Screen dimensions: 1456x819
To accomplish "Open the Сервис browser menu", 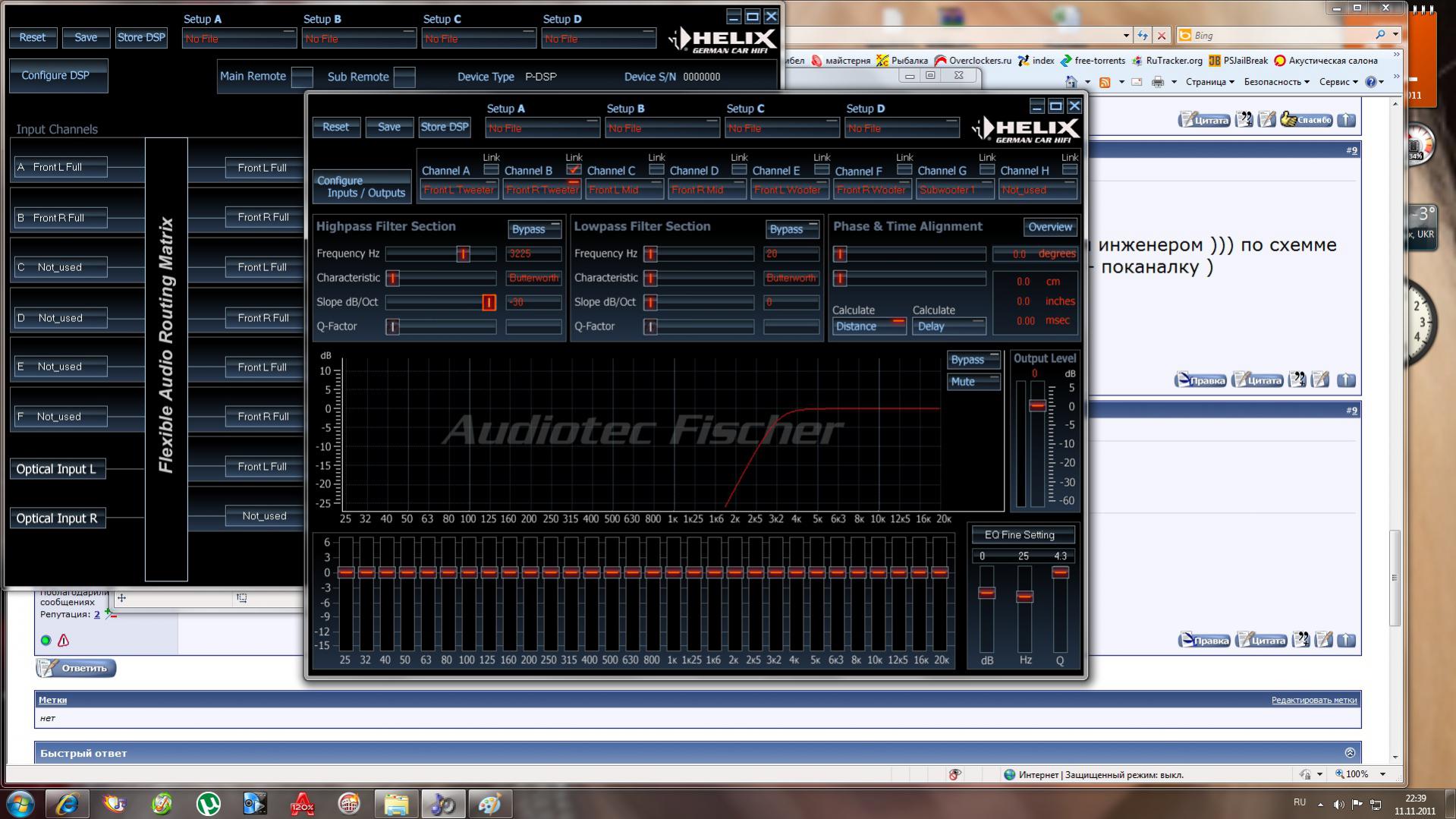I will pos(1337,82).
